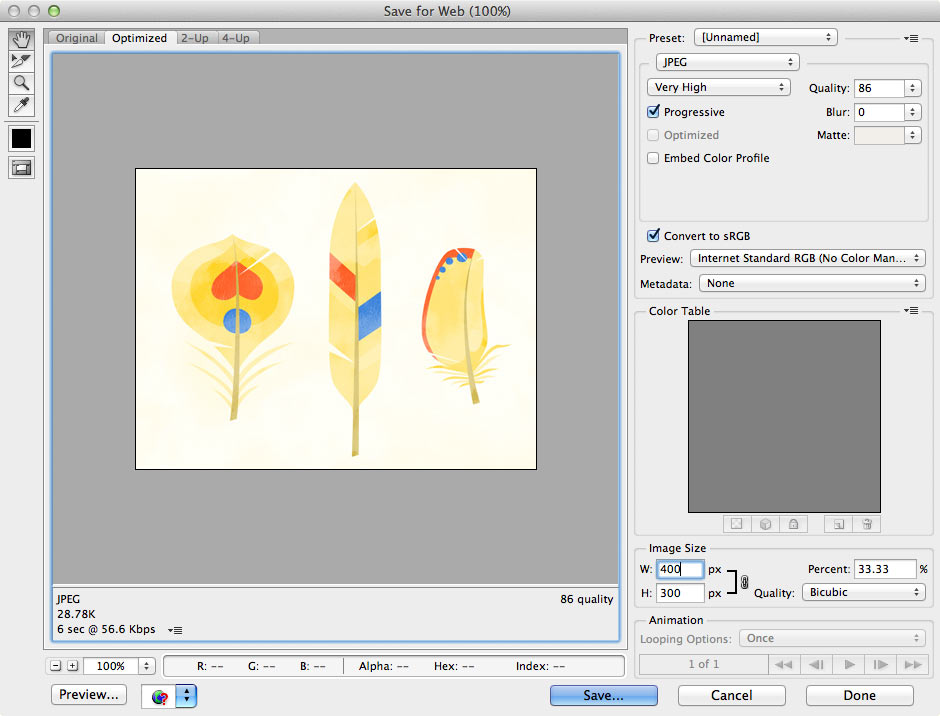Viewport: 940px width, 716px height.
Task: Click the Done button
Action: point(860,695)
